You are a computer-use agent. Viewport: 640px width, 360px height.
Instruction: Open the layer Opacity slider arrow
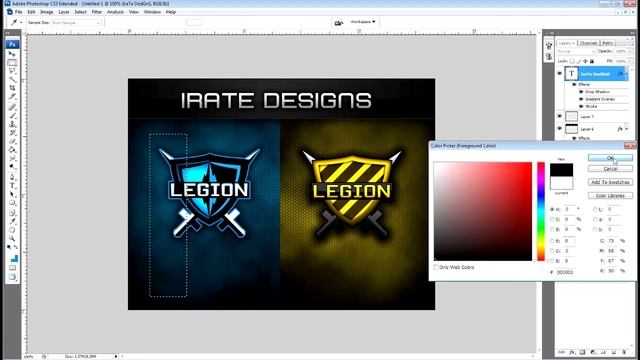631,51
